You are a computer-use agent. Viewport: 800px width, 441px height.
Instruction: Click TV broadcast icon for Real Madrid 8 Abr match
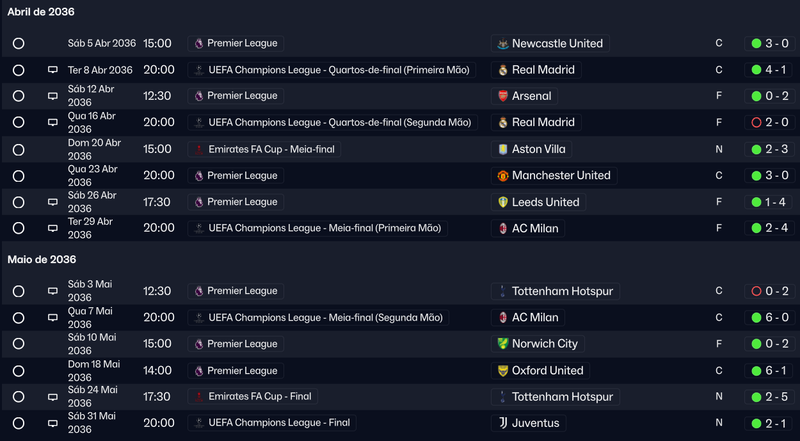[53, 70]
